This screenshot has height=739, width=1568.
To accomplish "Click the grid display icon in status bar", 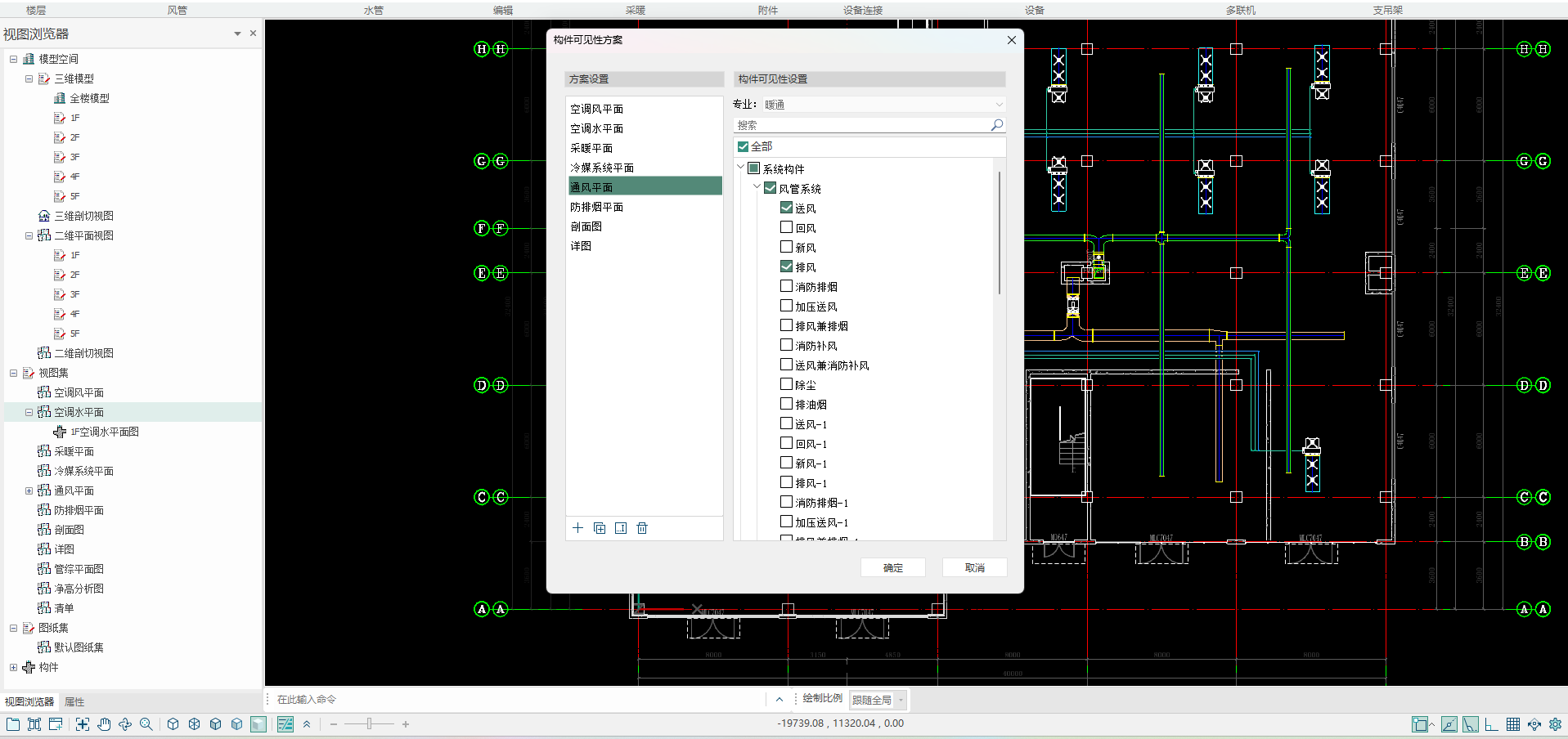I will pos(1512,724).
